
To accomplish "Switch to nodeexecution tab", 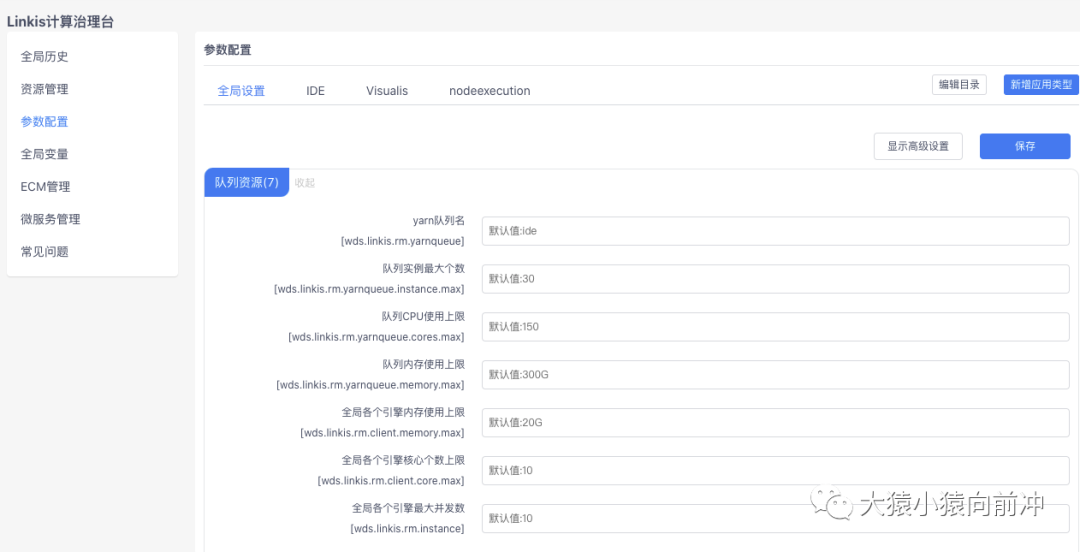I will click(x=490, y=91).
